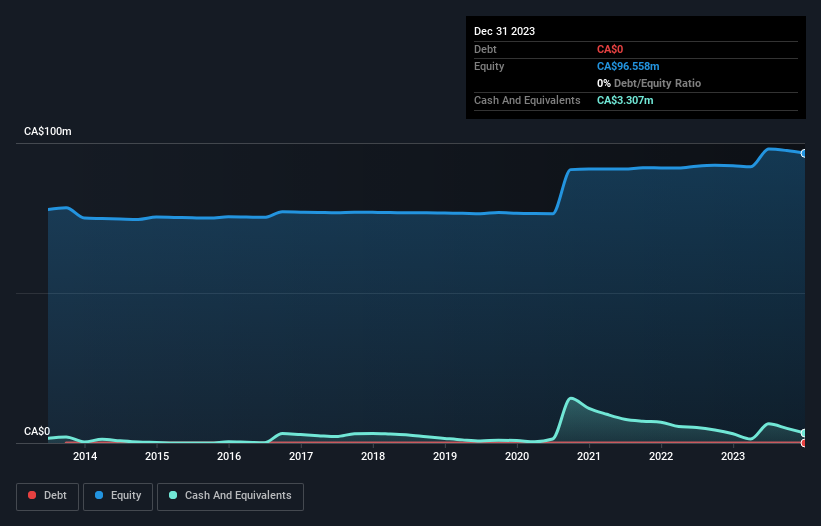The height and width of the screenshot is (526, 821).
Task: Select the 2017 x-axis label
Action: [x=301, y=456]
